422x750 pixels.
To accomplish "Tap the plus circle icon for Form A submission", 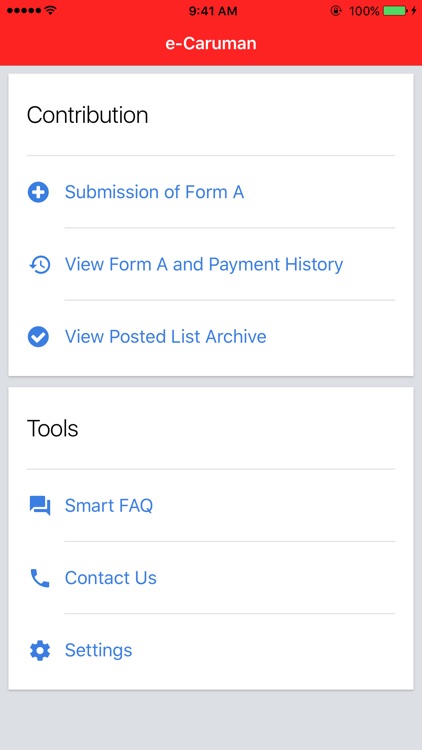I will (x=38, y=192).
